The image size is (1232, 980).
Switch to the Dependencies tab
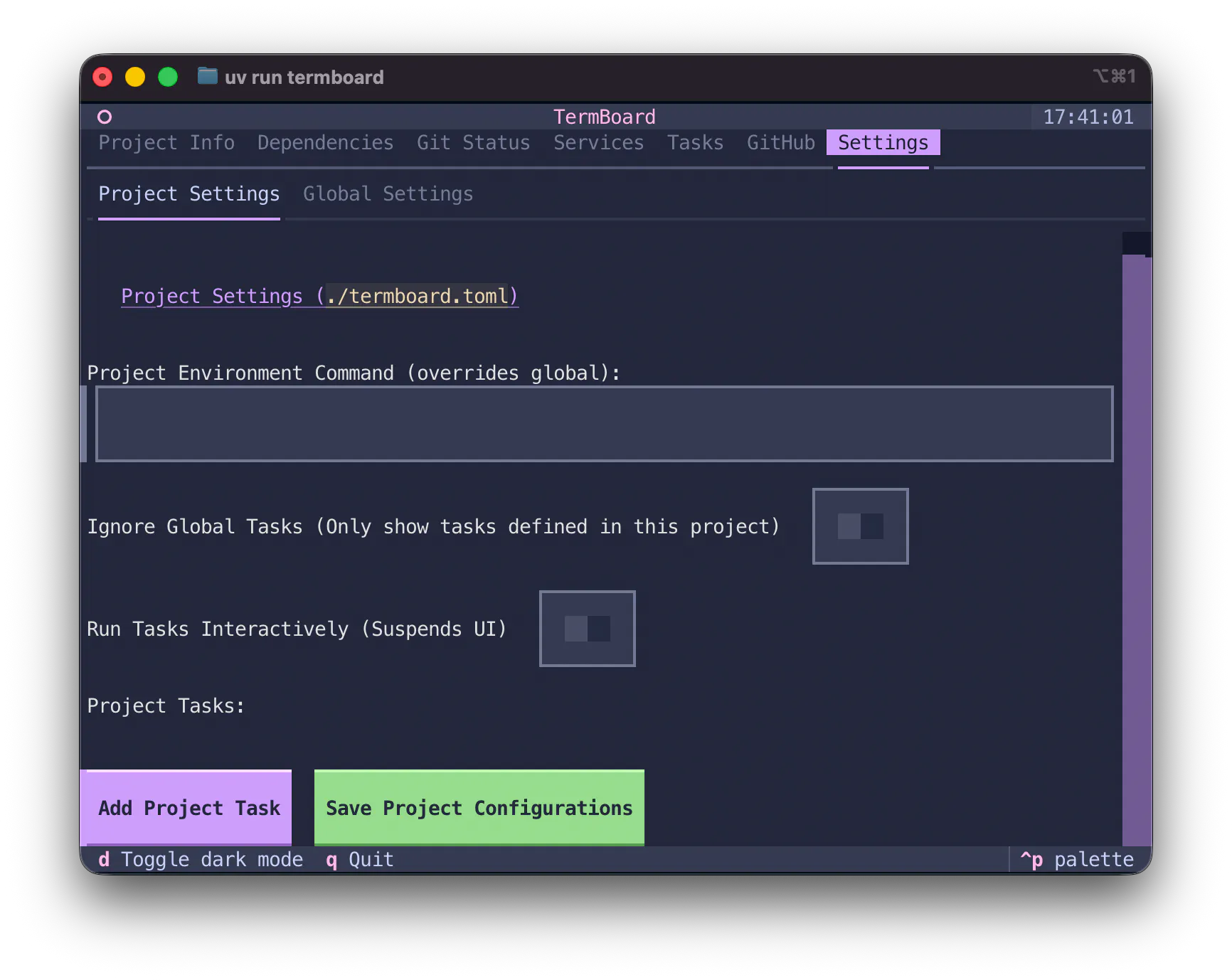click(325, 142)
